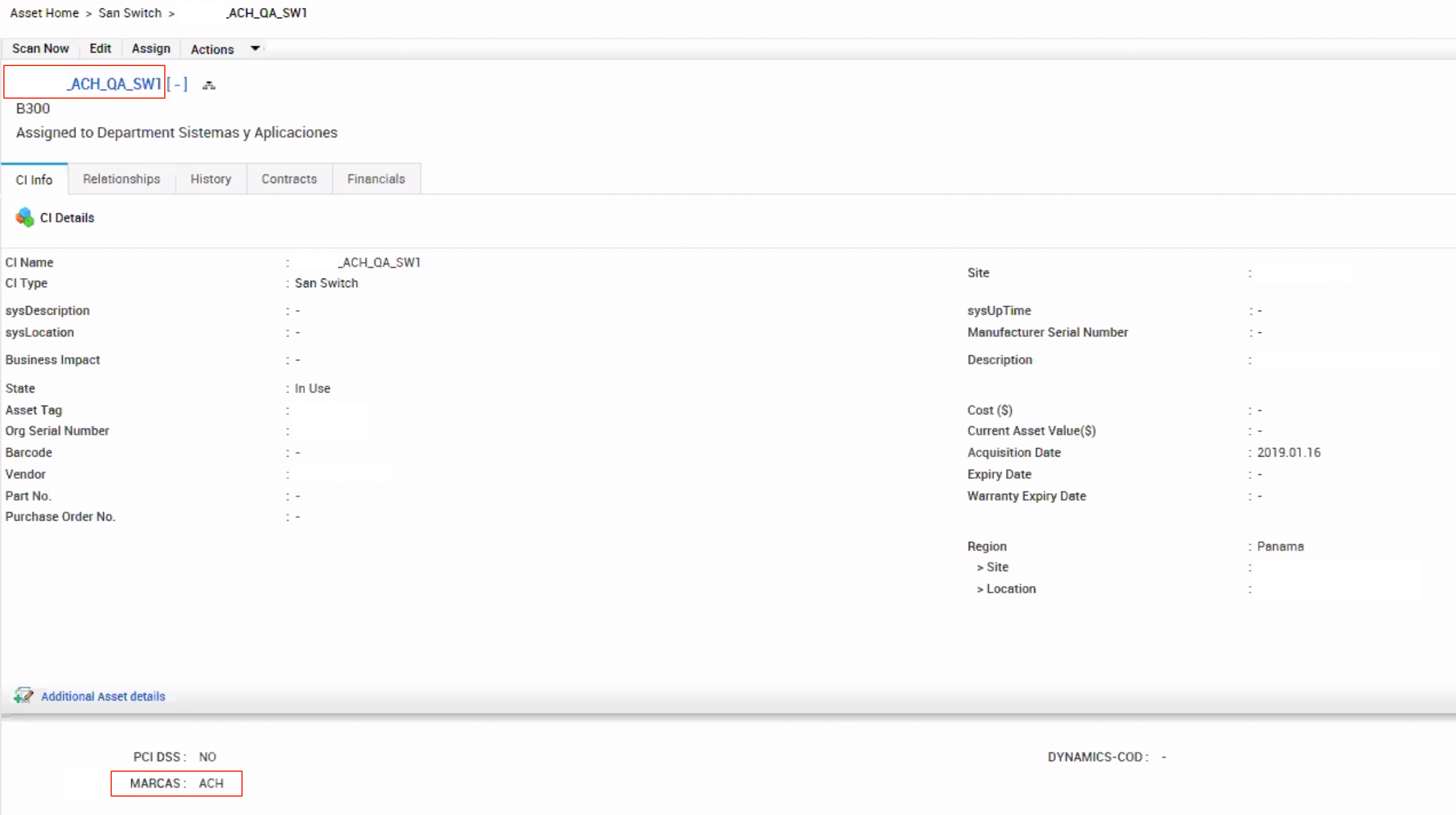1456x815 pixels.
Task: Expand the Site entry under Region
Action: coord(992,567)
